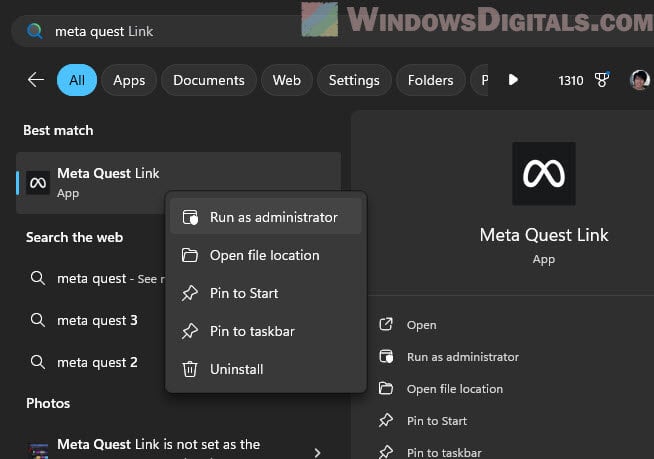Click the pin icon beside context-menu Pin to Start

(x=190, y=293)
